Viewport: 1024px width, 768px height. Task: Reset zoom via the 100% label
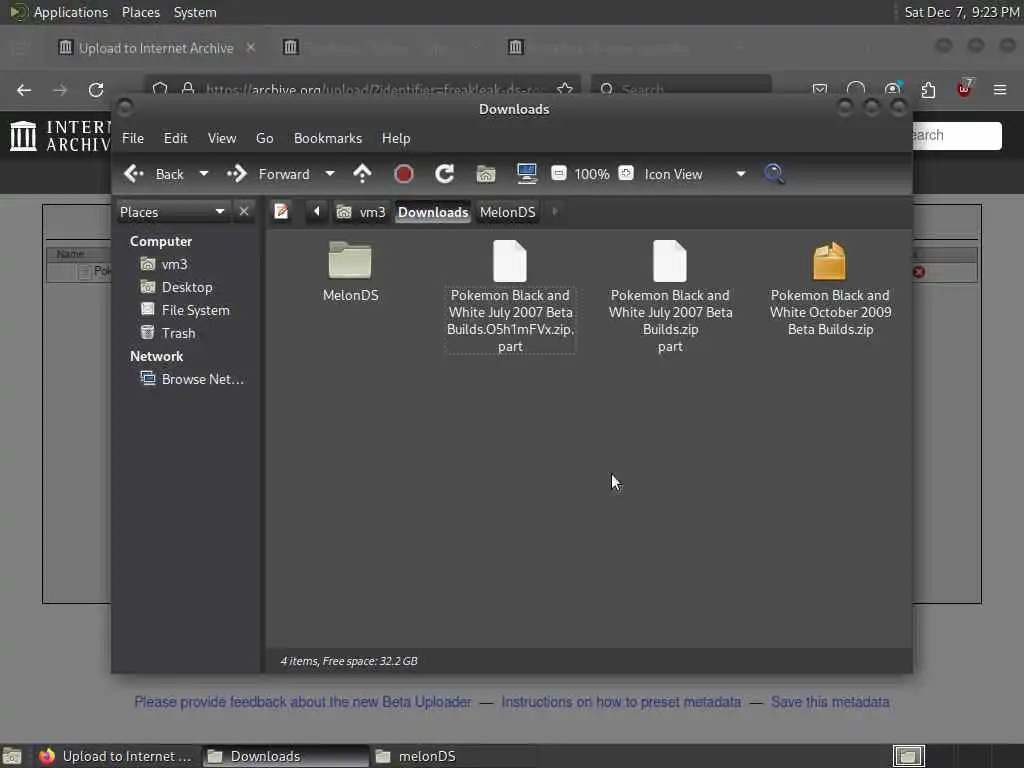coord(592,174)
